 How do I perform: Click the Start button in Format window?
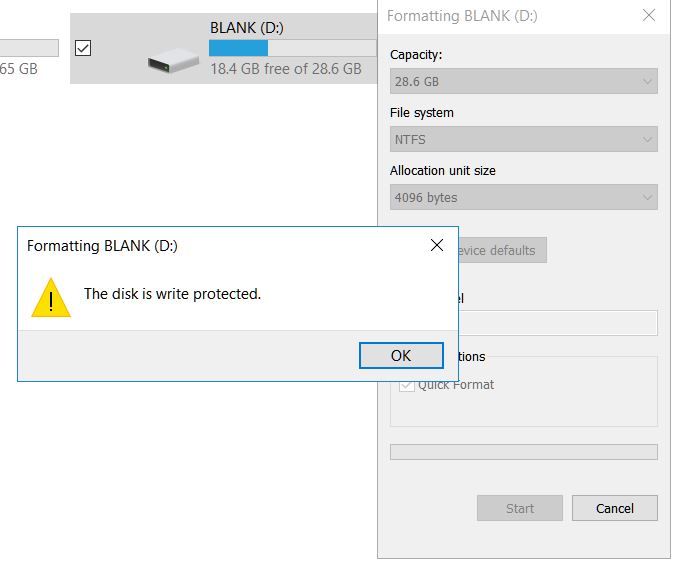520,508
